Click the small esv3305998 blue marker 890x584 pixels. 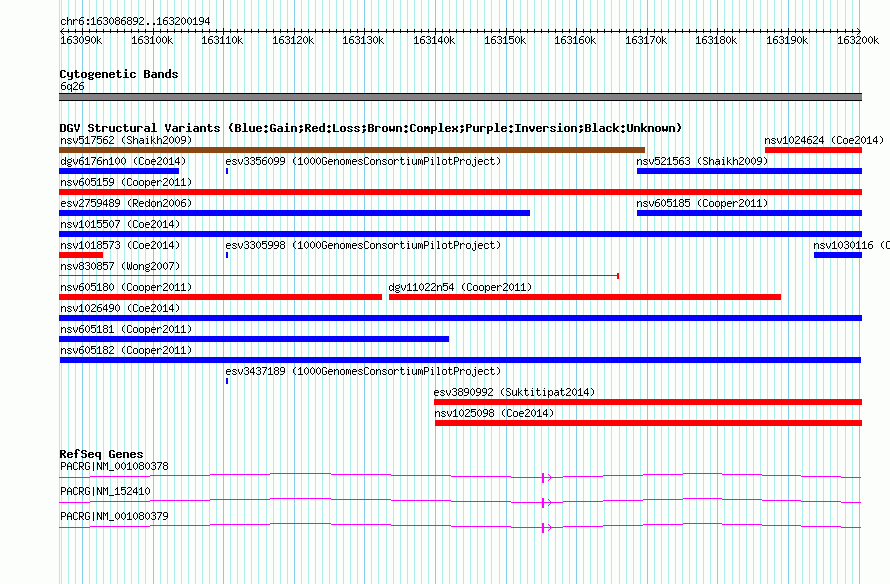[227, 255]
